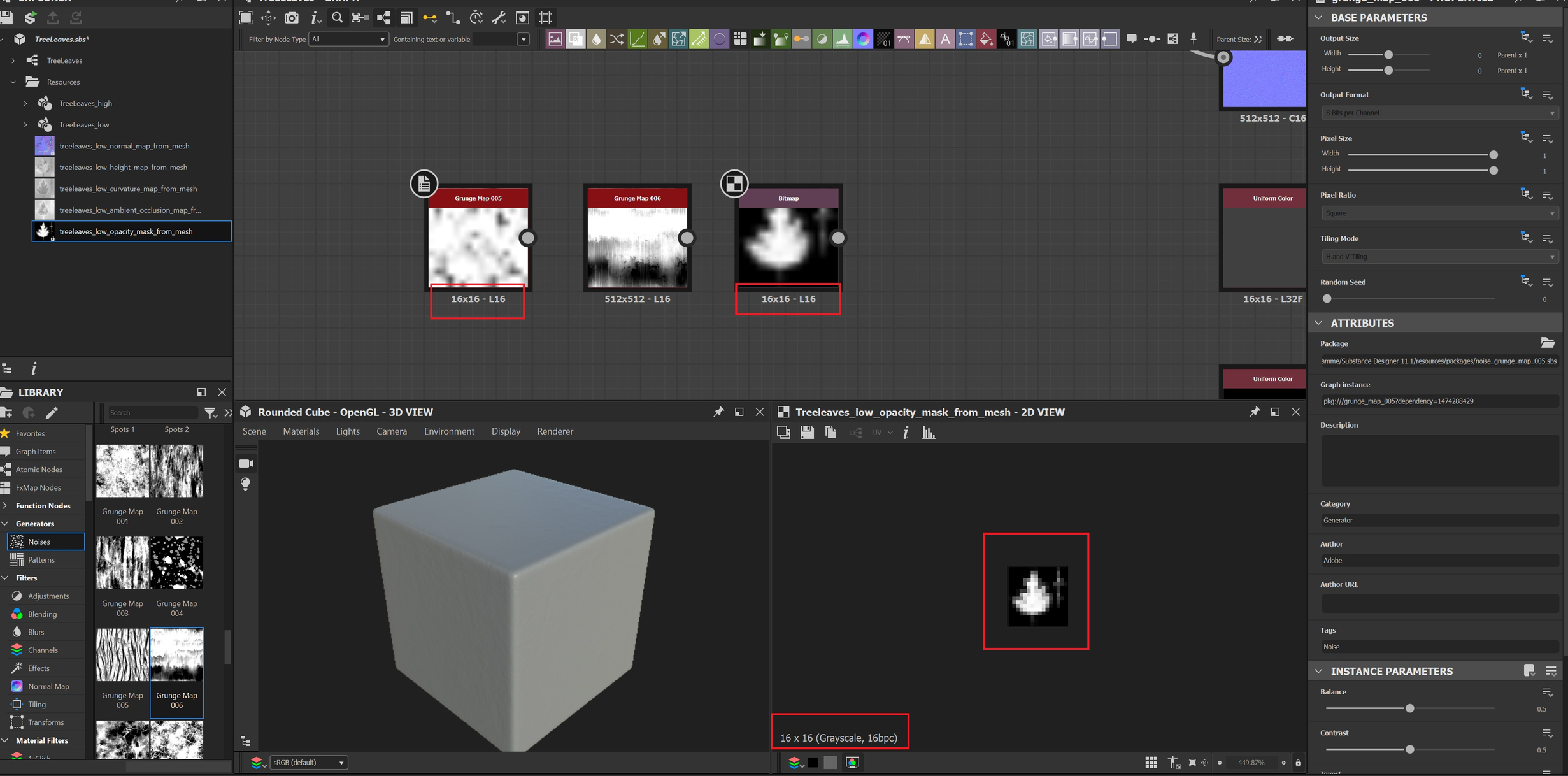Open the histogram in 2D View

point(929,433)
